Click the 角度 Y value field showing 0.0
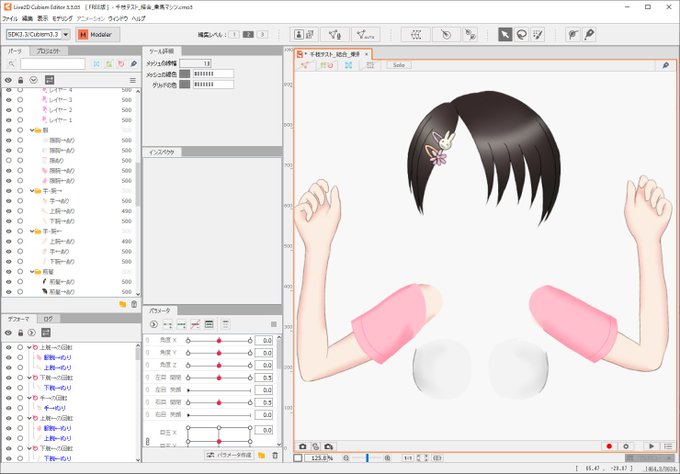The height and width of the screenshot is (474, 680). pyautogui.click(x=264, y=353)
